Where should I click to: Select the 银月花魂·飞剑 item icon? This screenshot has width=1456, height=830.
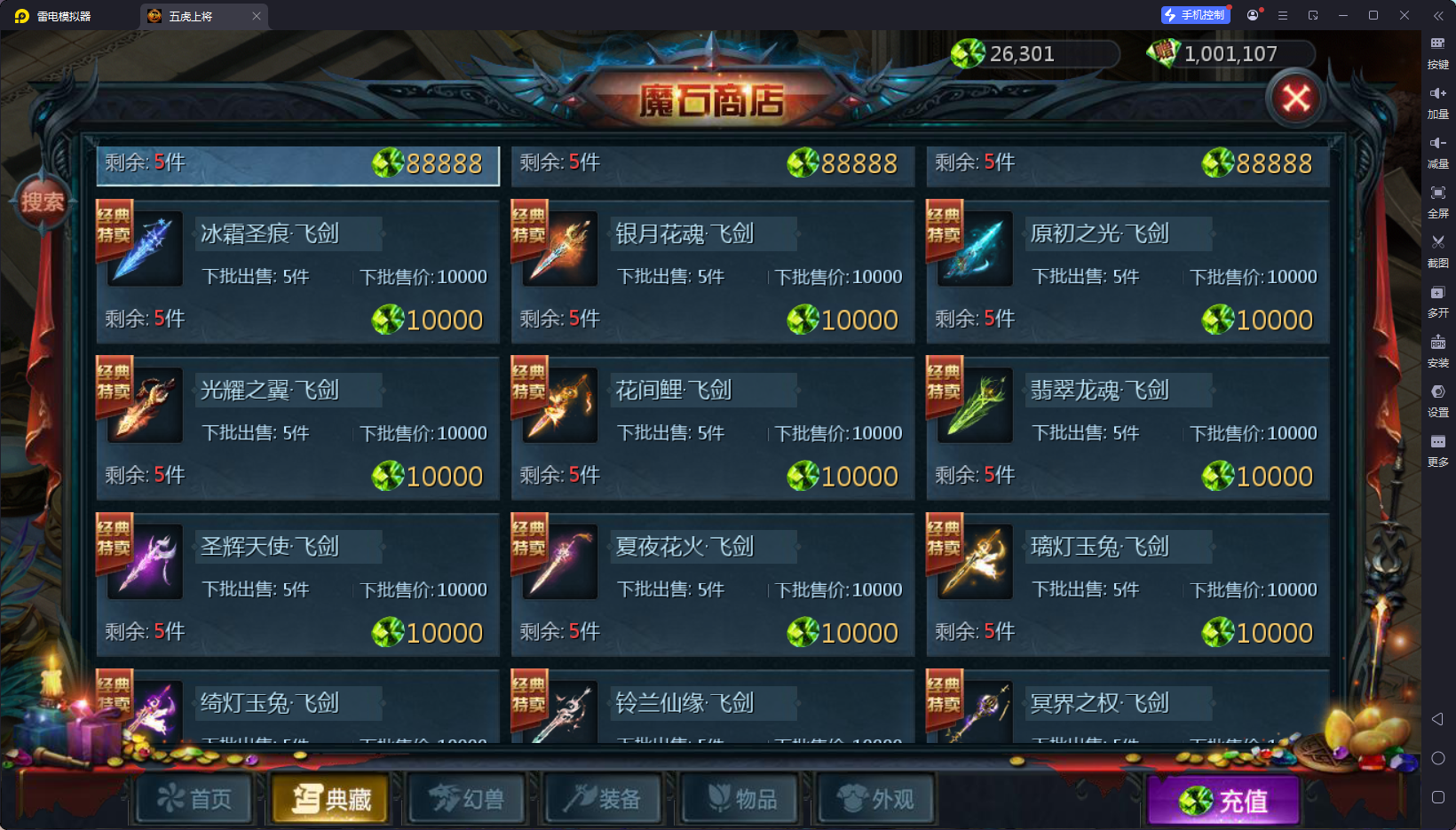pyautogui.click(x=560, y=249)
